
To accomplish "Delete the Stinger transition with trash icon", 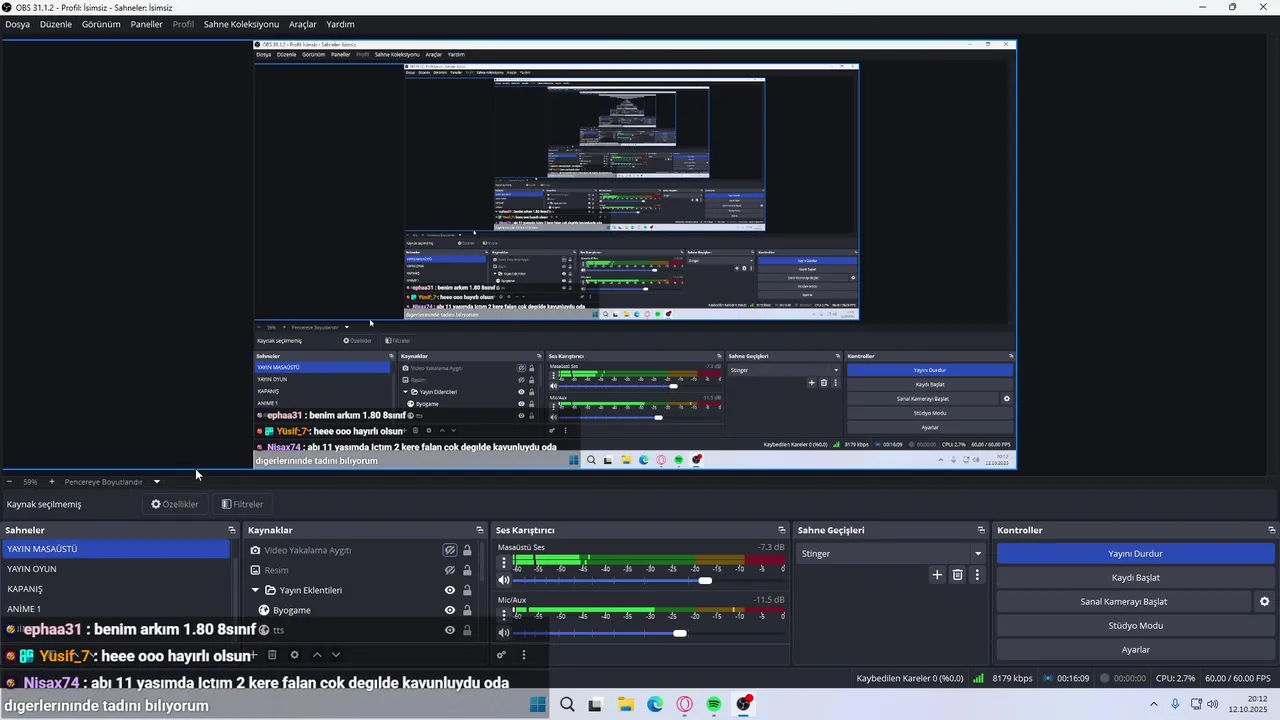I will click(x=957, y=575).
